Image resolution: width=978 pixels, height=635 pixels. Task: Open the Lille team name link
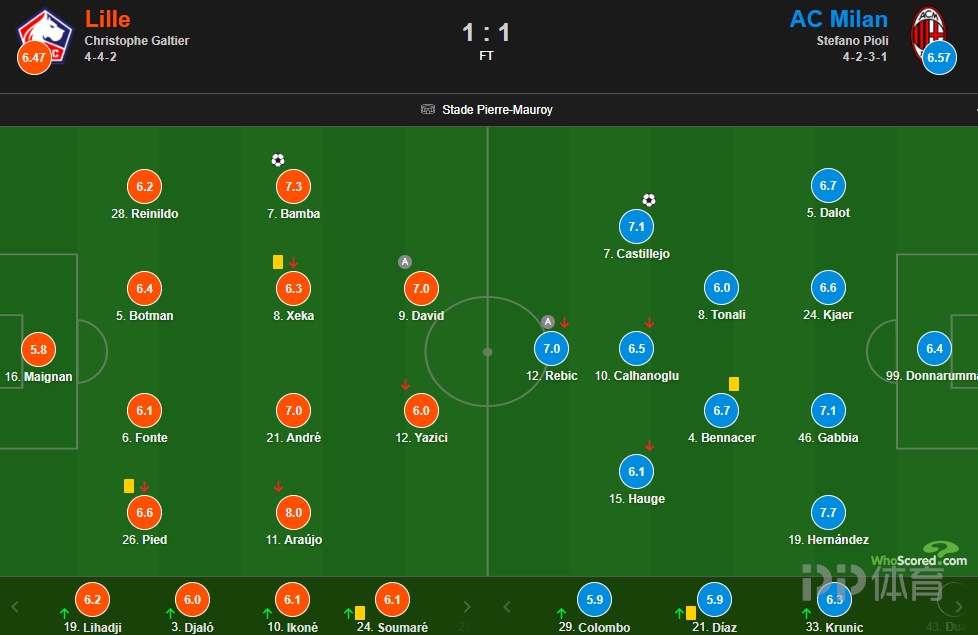point(107,19)
